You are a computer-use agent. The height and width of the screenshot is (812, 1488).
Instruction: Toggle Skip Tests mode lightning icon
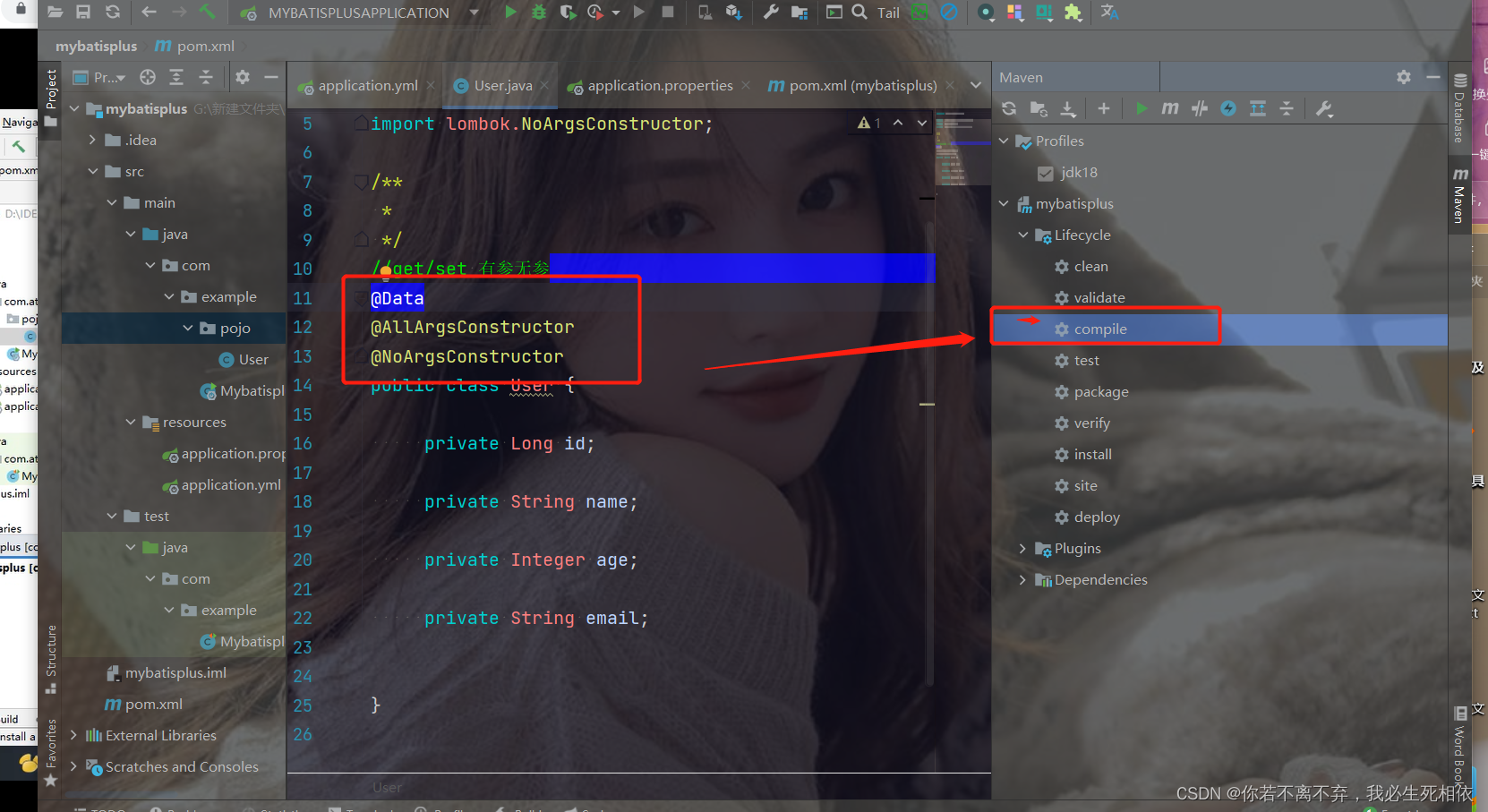[1228, 108]
